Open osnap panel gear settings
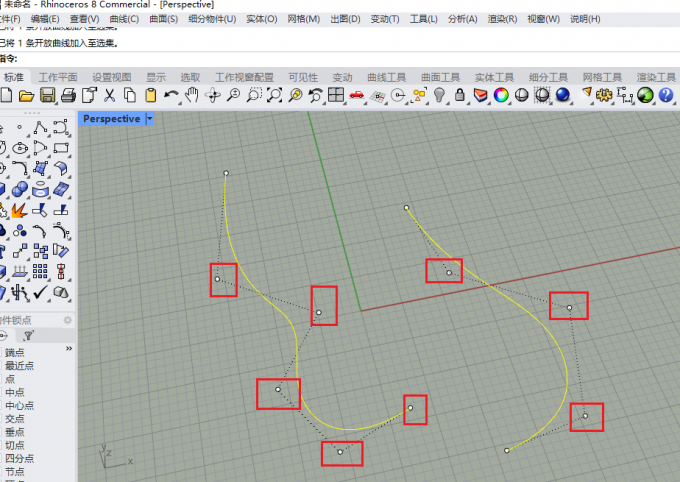This screenshot has height=482, width=680. click(68, 320)
